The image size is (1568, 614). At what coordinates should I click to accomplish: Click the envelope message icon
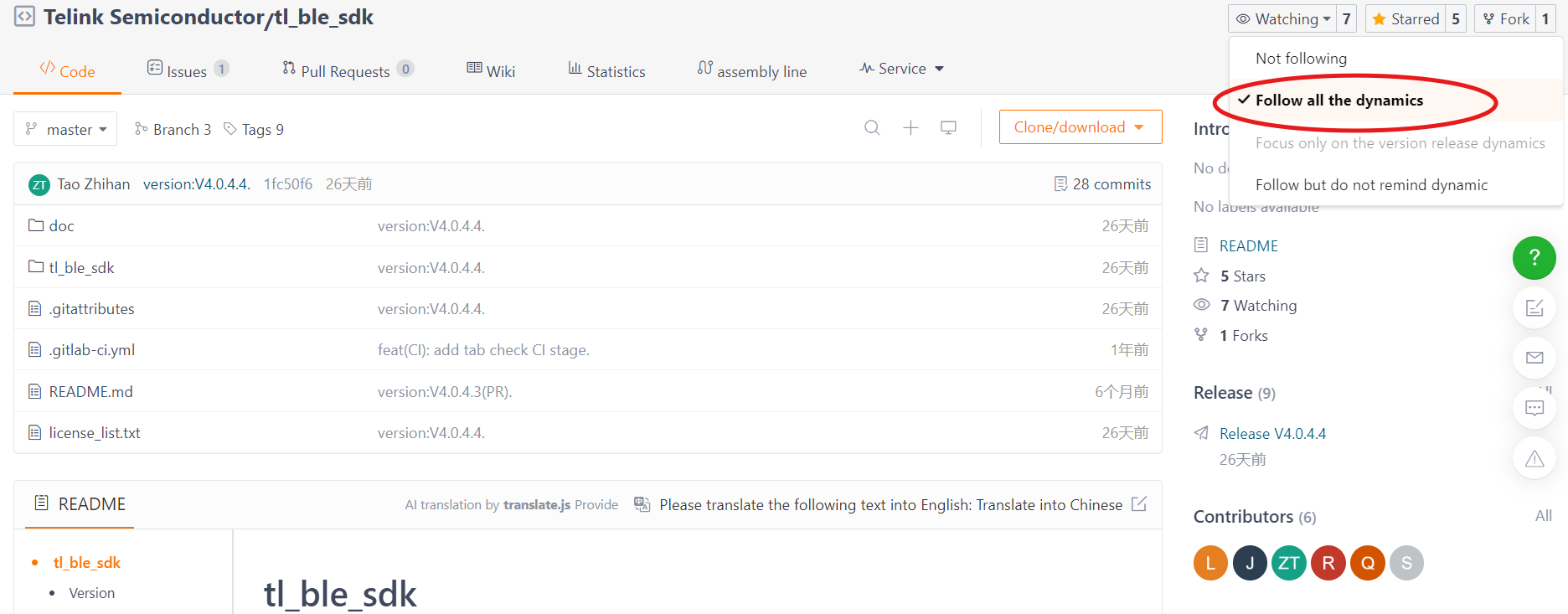point(1534,358)
